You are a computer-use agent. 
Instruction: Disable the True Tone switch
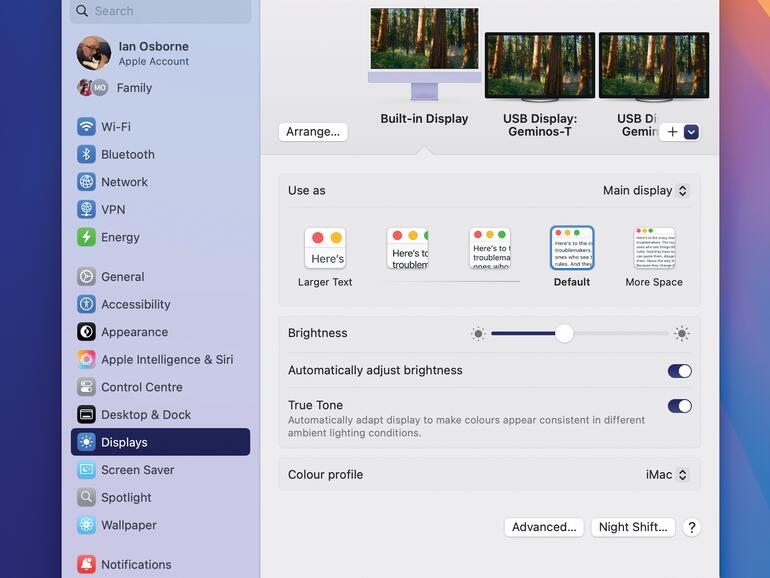tap(680, 406)
